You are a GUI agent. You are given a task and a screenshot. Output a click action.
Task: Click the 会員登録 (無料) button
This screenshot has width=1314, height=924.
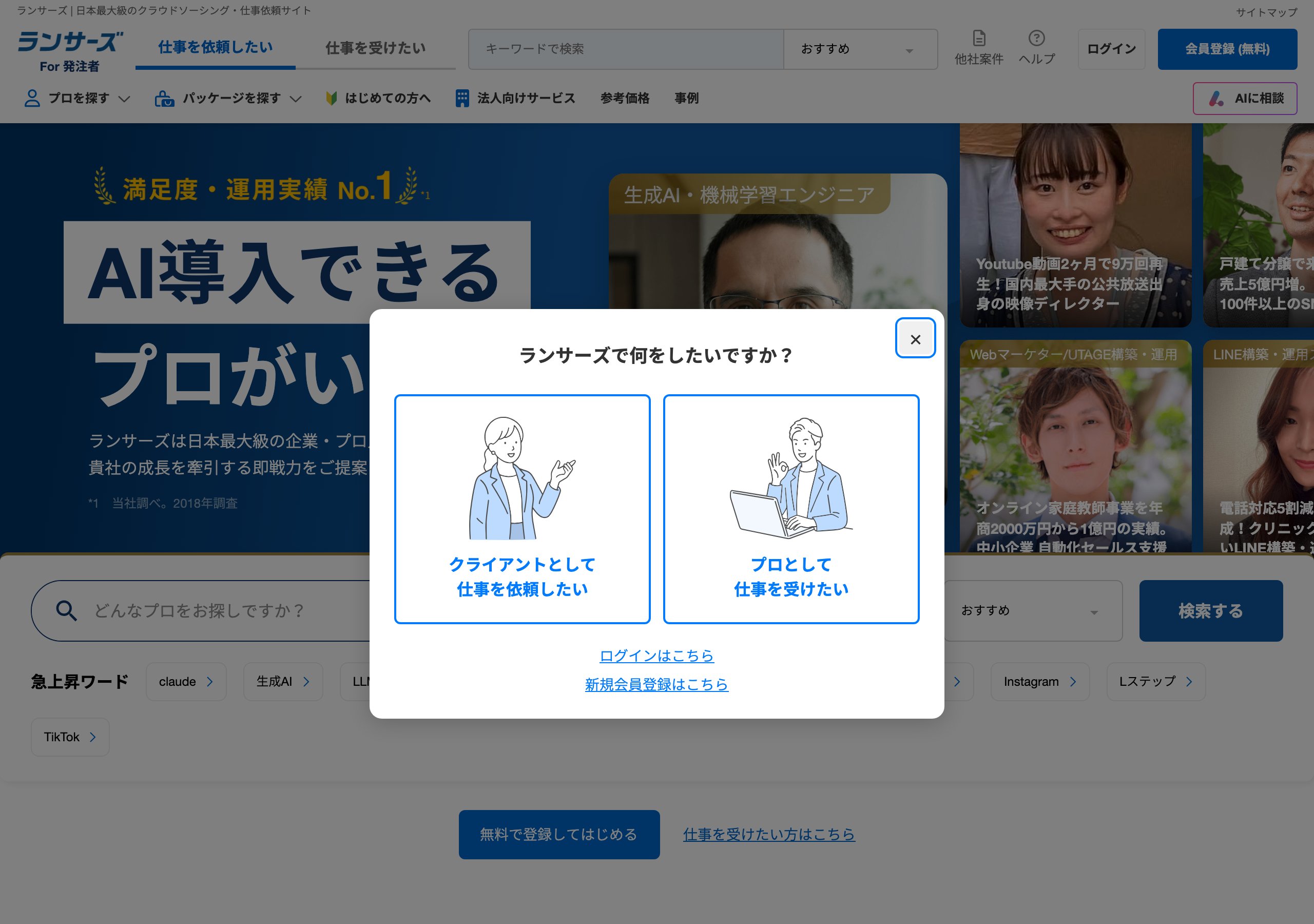click(x=1227, y=49)
